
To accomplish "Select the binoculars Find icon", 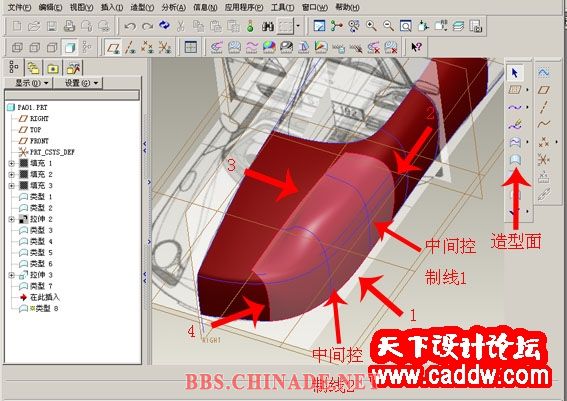I will point(268,26).
